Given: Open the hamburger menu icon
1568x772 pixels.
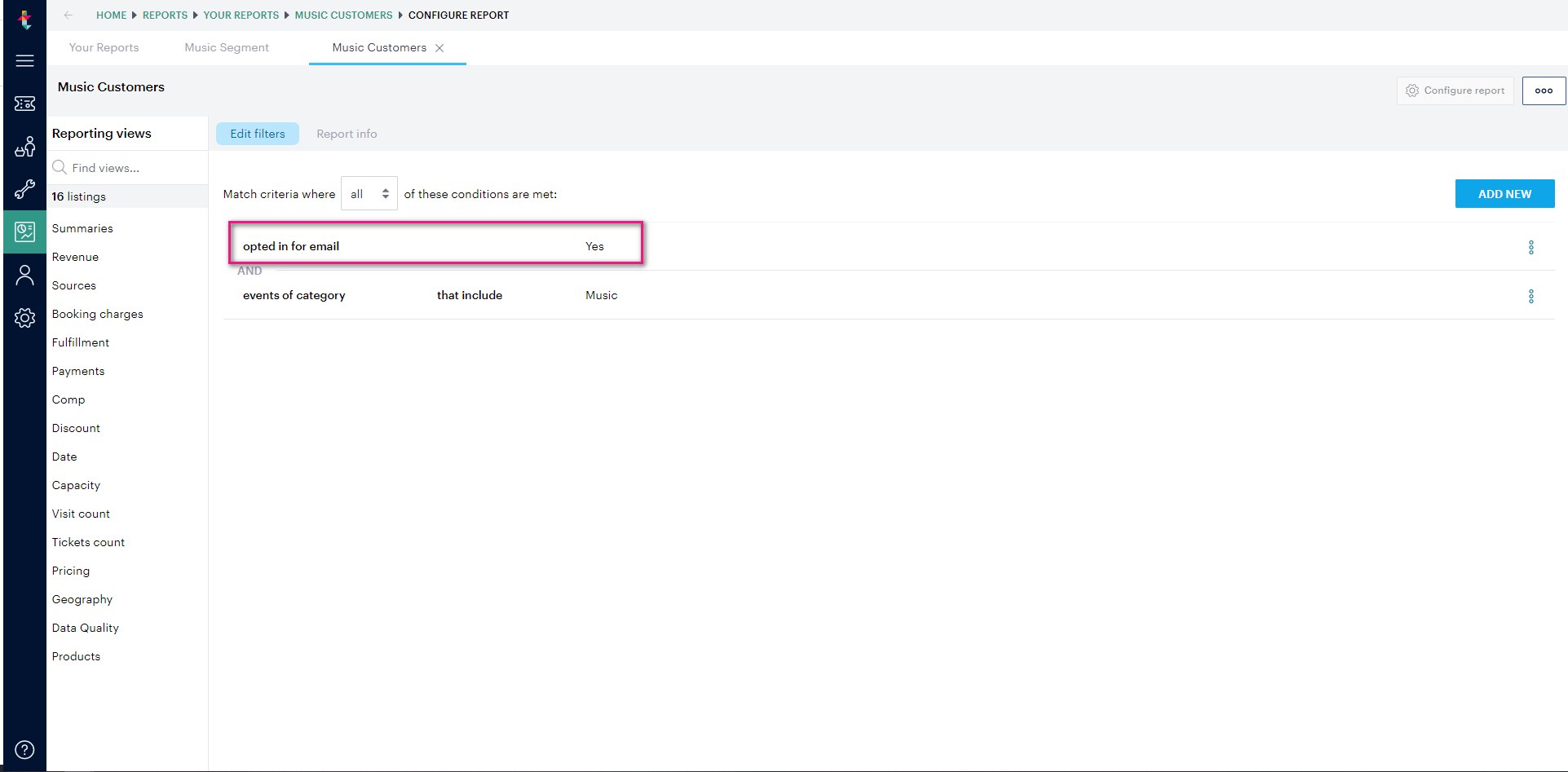Looking at the screenshot, I should click(24, 60).
